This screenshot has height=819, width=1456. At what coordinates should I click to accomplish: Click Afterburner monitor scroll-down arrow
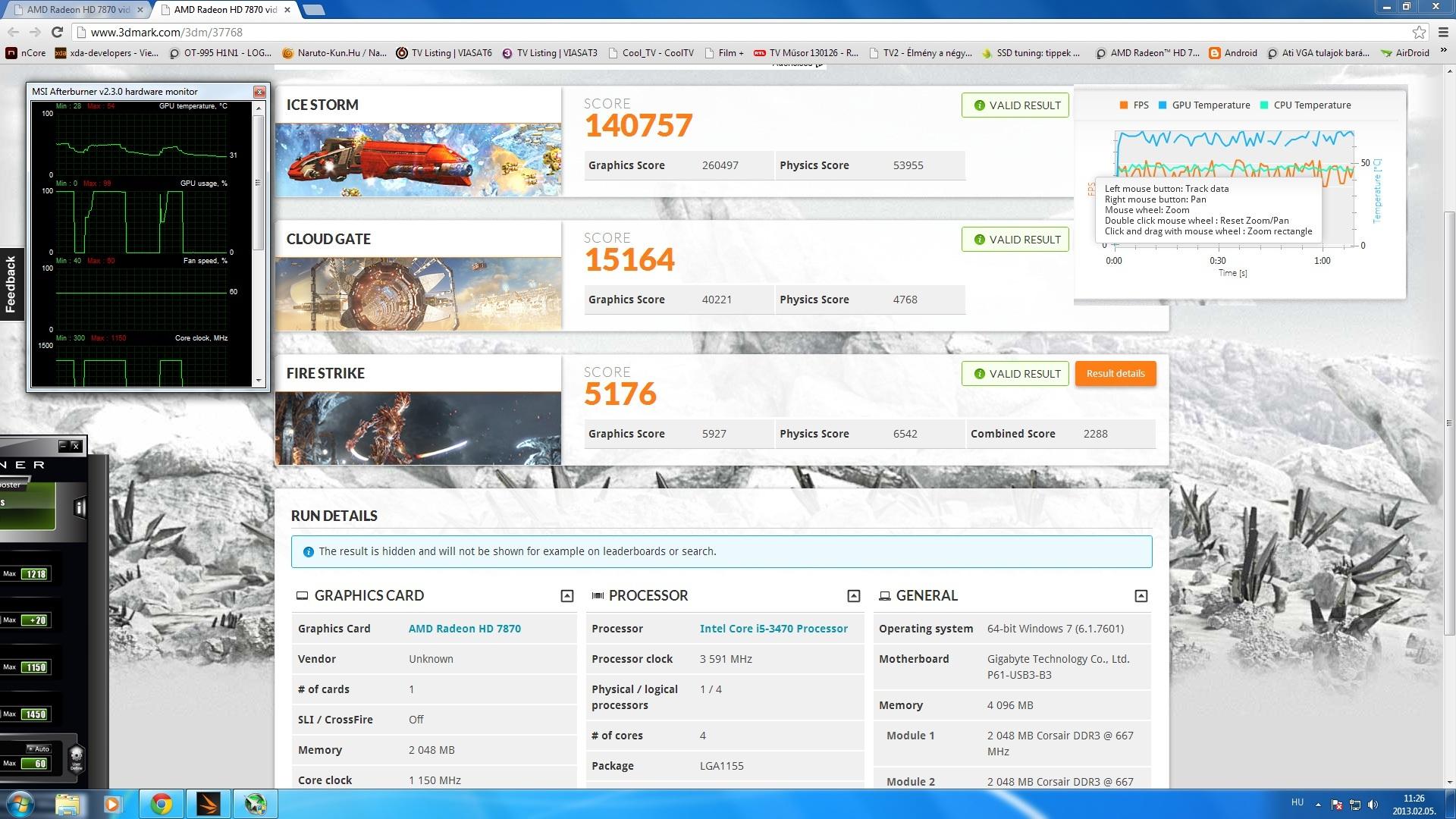(x=259, y=381)
